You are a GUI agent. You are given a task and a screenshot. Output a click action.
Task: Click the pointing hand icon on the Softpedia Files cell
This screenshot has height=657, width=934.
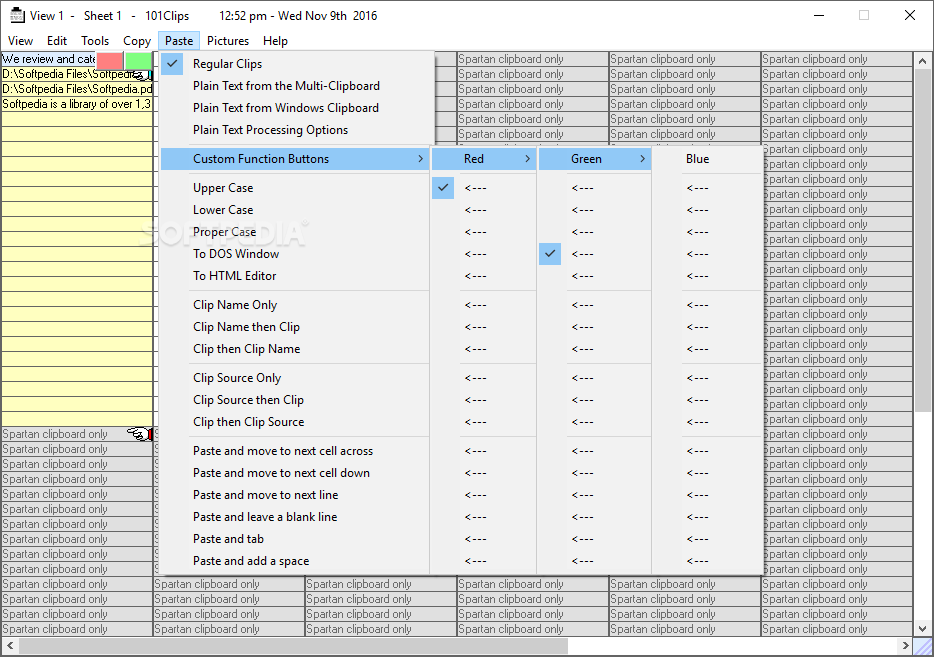(x=141, y=74)
